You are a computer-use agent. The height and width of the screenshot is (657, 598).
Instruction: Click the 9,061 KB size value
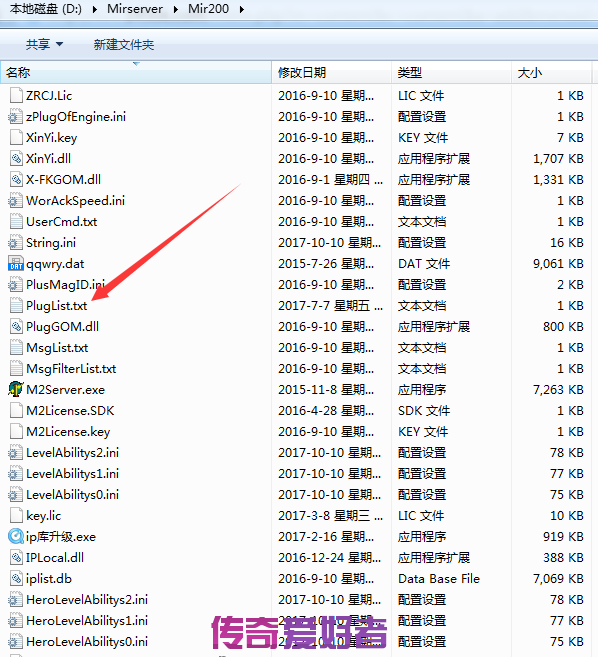point(558,264)
